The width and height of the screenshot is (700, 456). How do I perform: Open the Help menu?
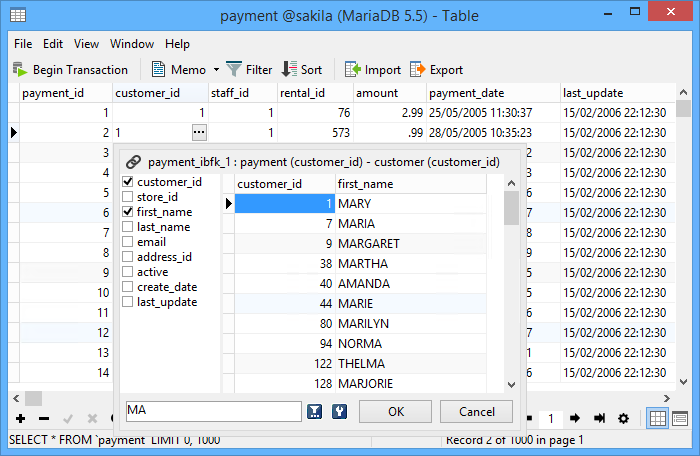(177, 44)
